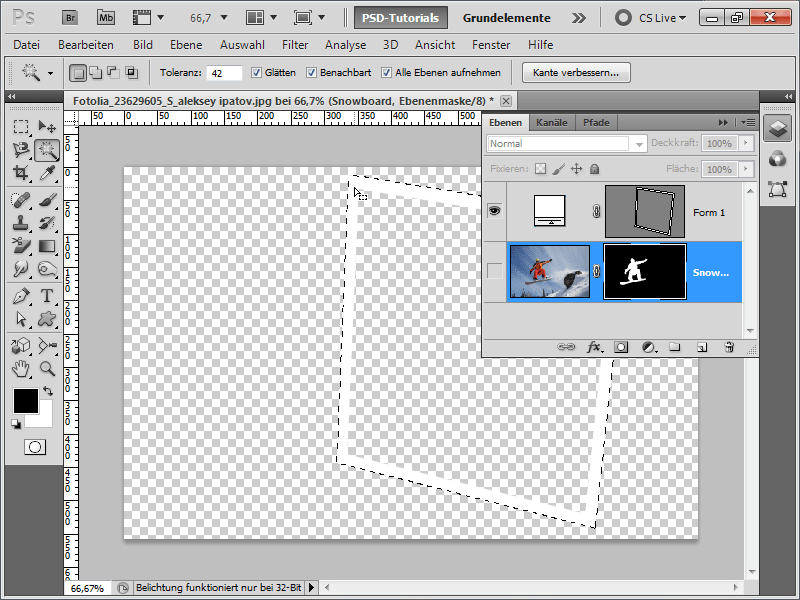Launch Mini Bridge

click(x=106, y=18)
